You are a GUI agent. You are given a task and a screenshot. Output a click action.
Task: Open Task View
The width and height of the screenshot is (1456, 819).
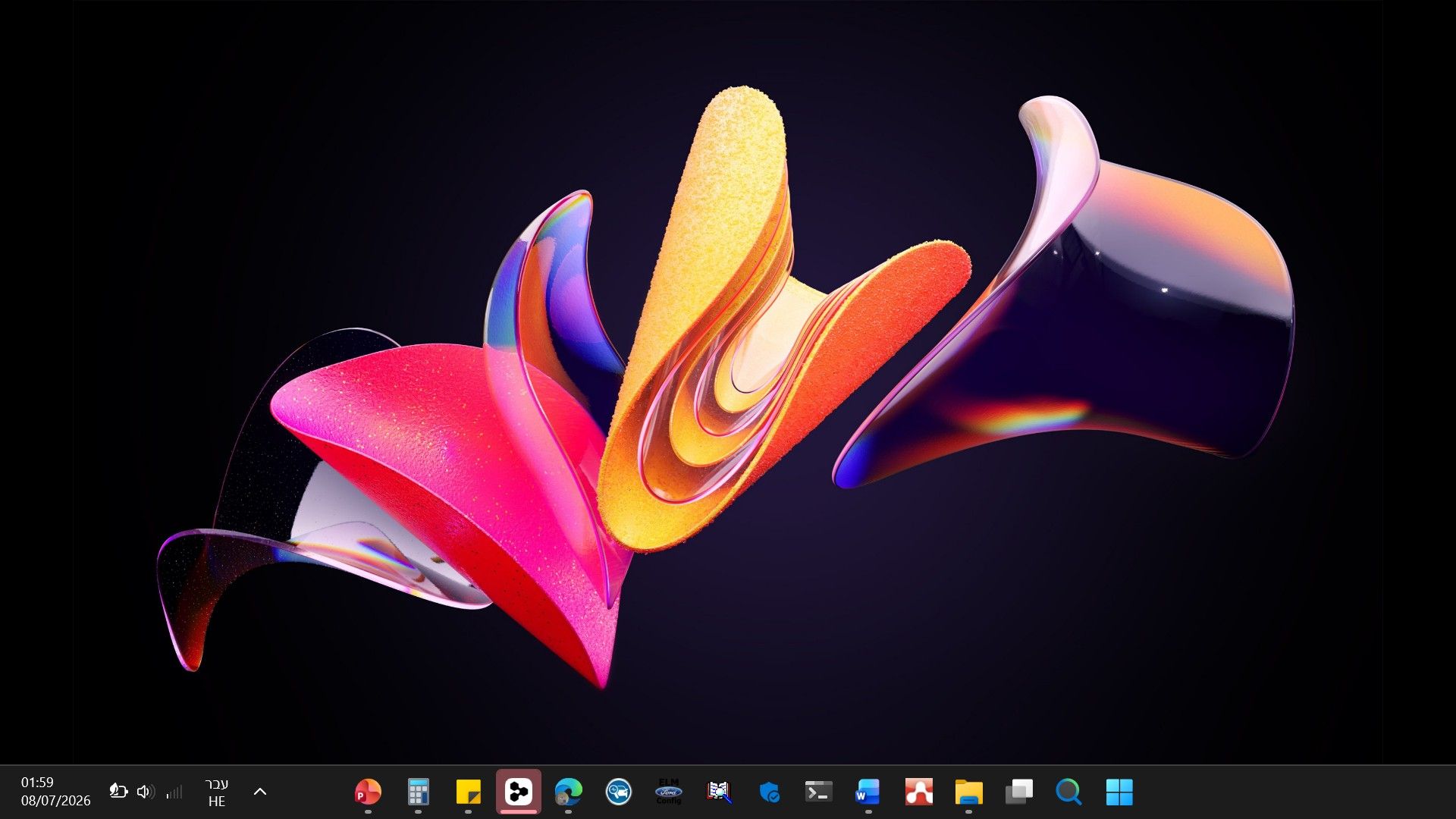[x=1018, y=792]
